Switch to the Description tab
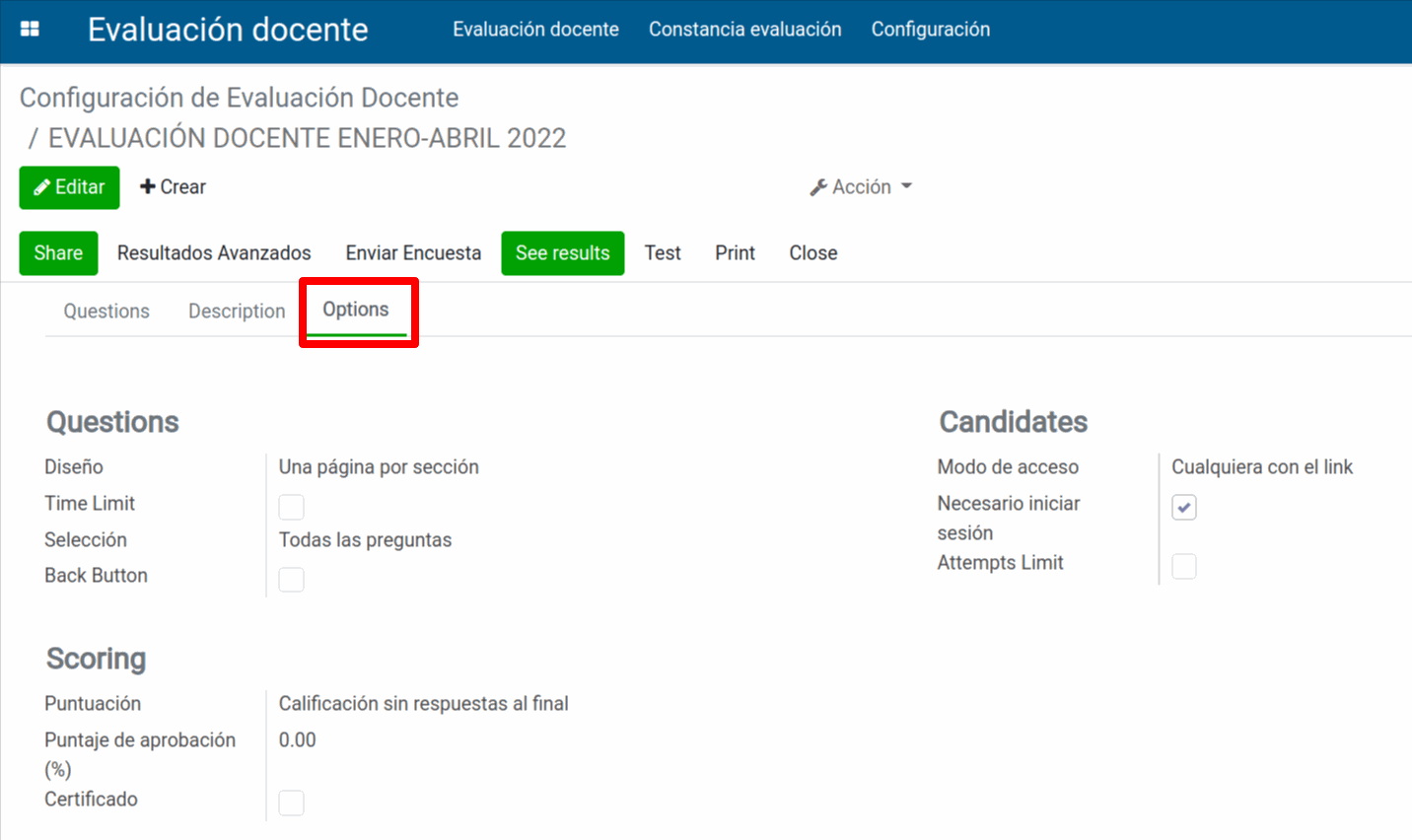This screenshot has height=840, width=1412. pos(237,312)
